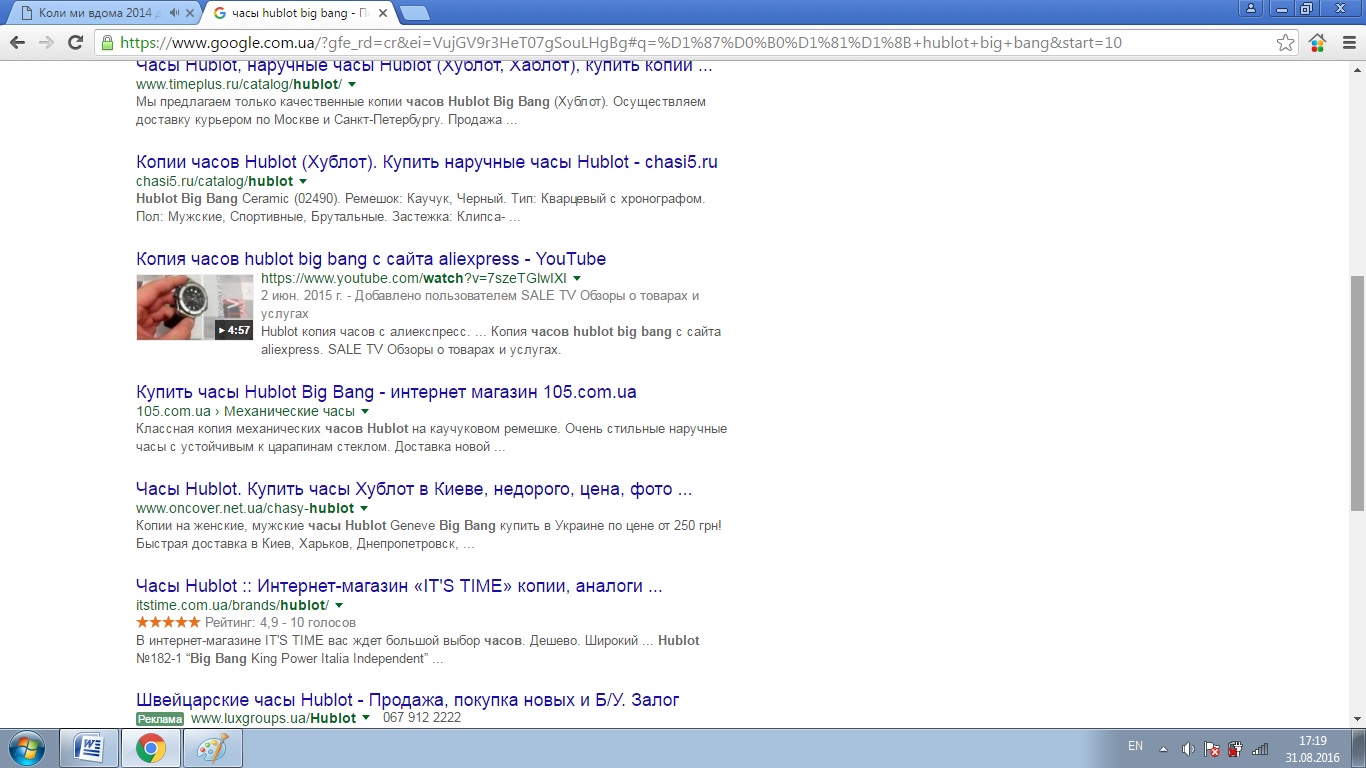
Task: Close the 'Коли ми вдома 2014' tab
Action: 190,13
